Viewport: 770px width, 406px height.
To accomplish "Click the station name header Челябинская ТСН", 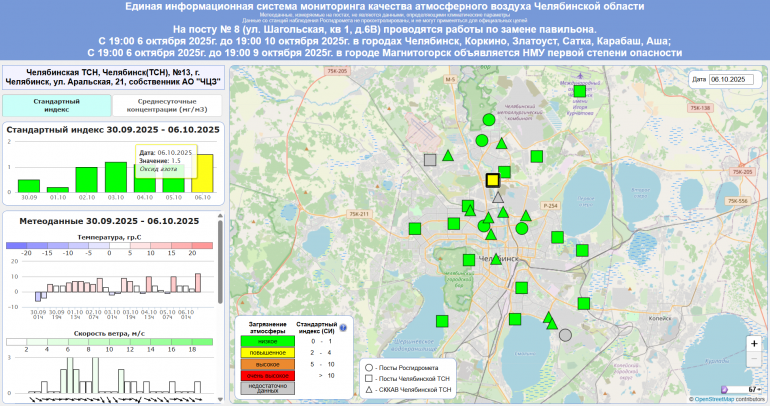I will coord(111,73).
